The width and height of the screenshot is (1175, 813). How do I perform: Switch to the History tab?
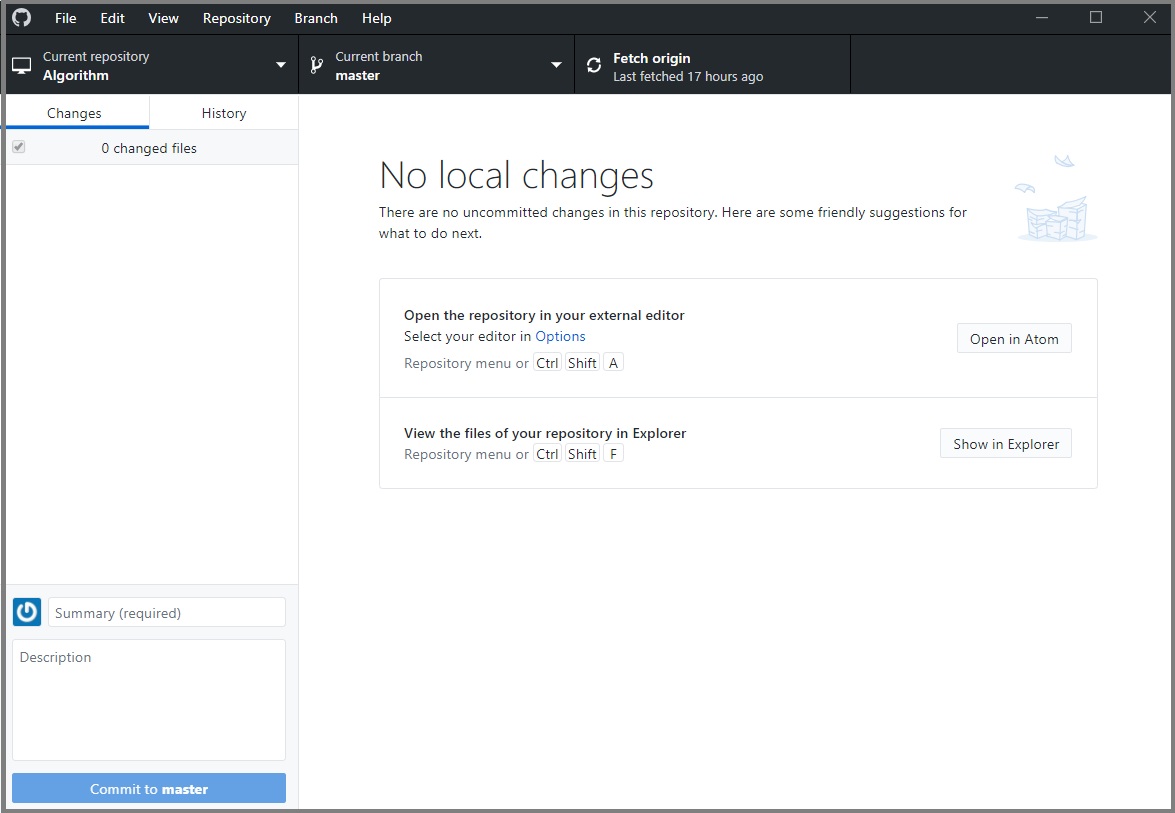pyautogui.click(x=224, y=112)
